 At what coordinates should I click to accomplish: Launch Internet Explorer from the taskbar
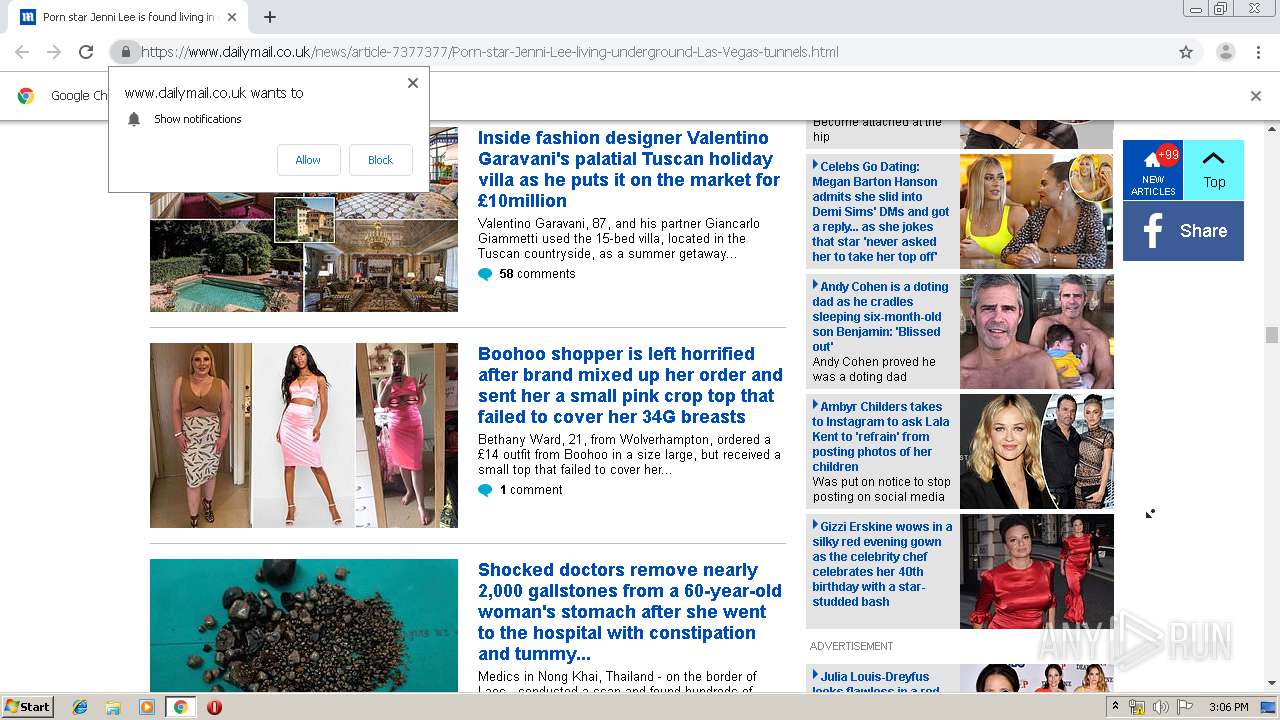(x=80, y=707)
